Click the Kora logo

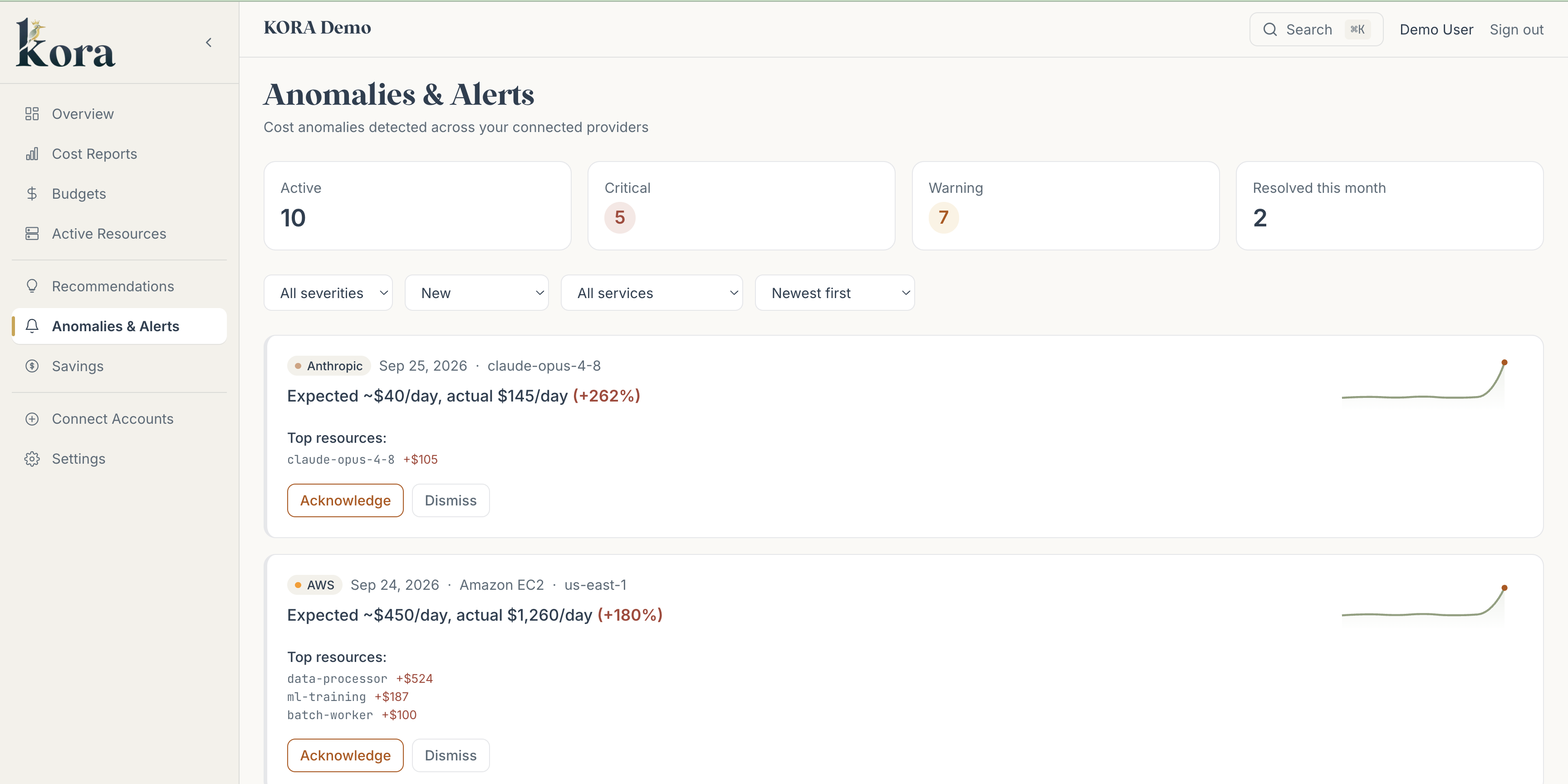pyautogui.click(x=65, y=43)
